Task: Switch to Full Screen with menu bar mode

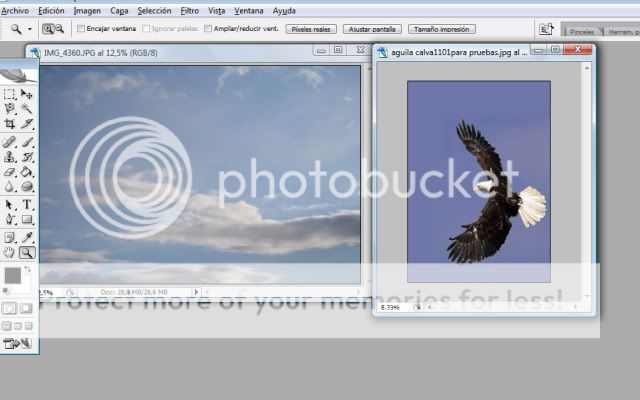Action: point(18,326)
